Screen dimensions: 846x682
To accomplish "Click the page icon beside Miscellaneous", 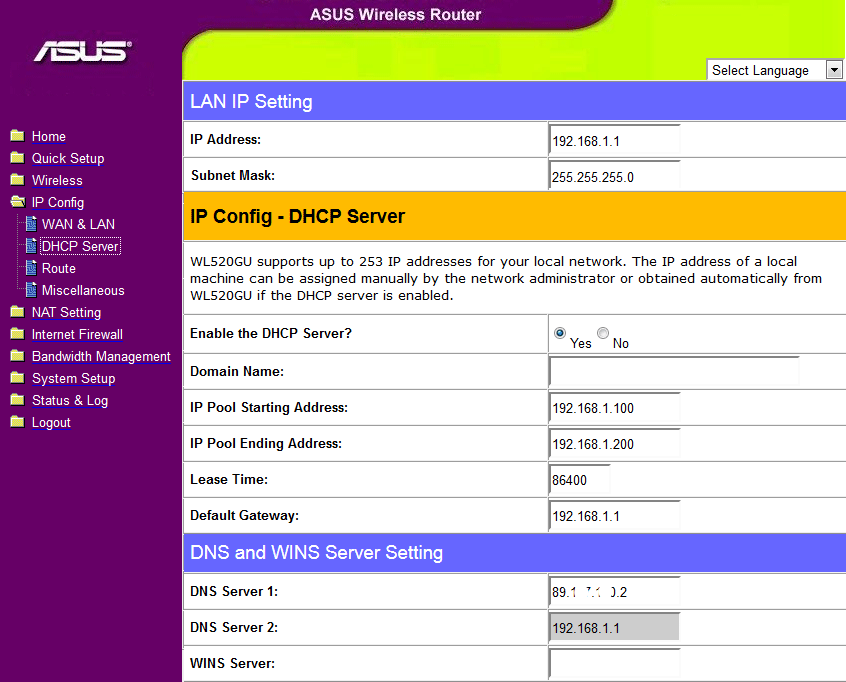I will 31,290.
